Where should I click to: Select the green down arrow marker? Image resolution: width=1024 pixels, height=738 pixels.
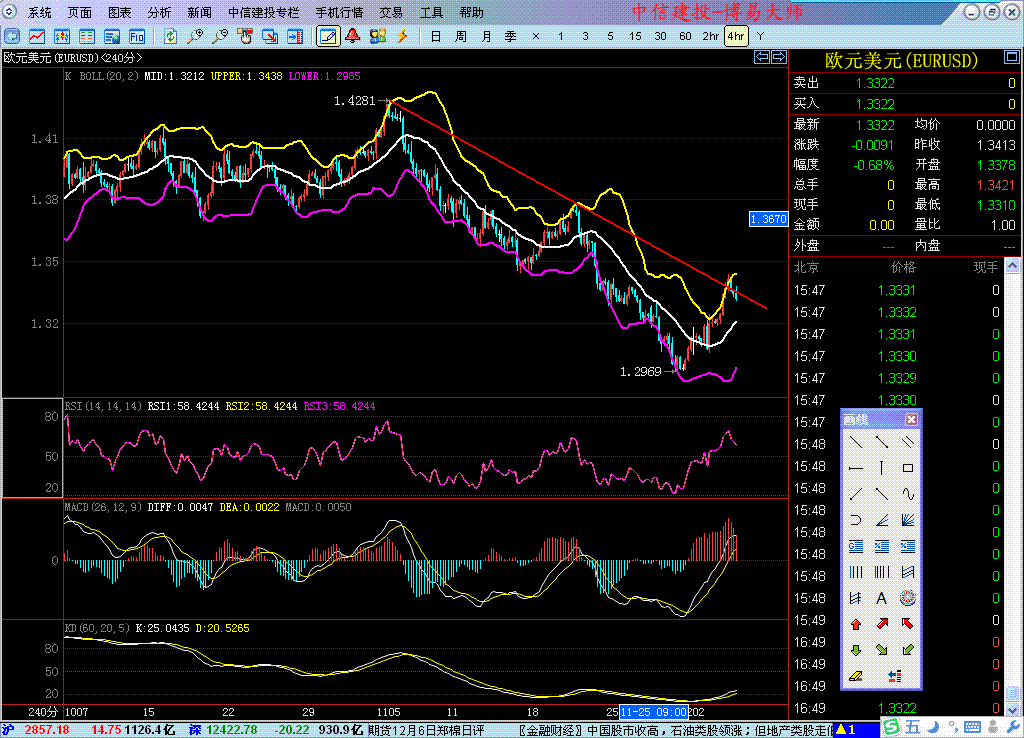(855, 650)
